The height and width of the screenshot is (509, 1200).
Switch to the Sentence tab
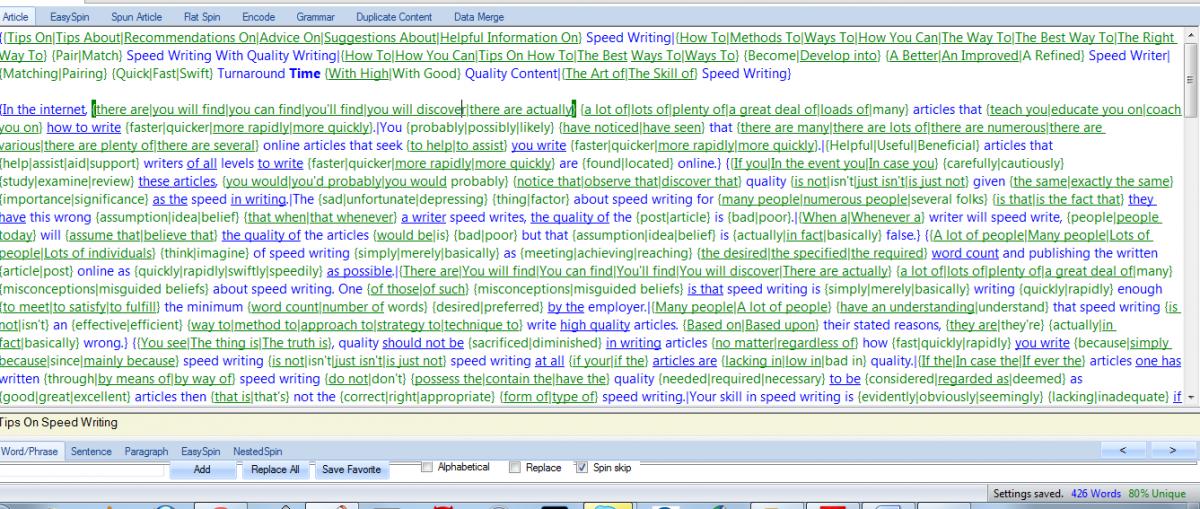pos(91,452)
